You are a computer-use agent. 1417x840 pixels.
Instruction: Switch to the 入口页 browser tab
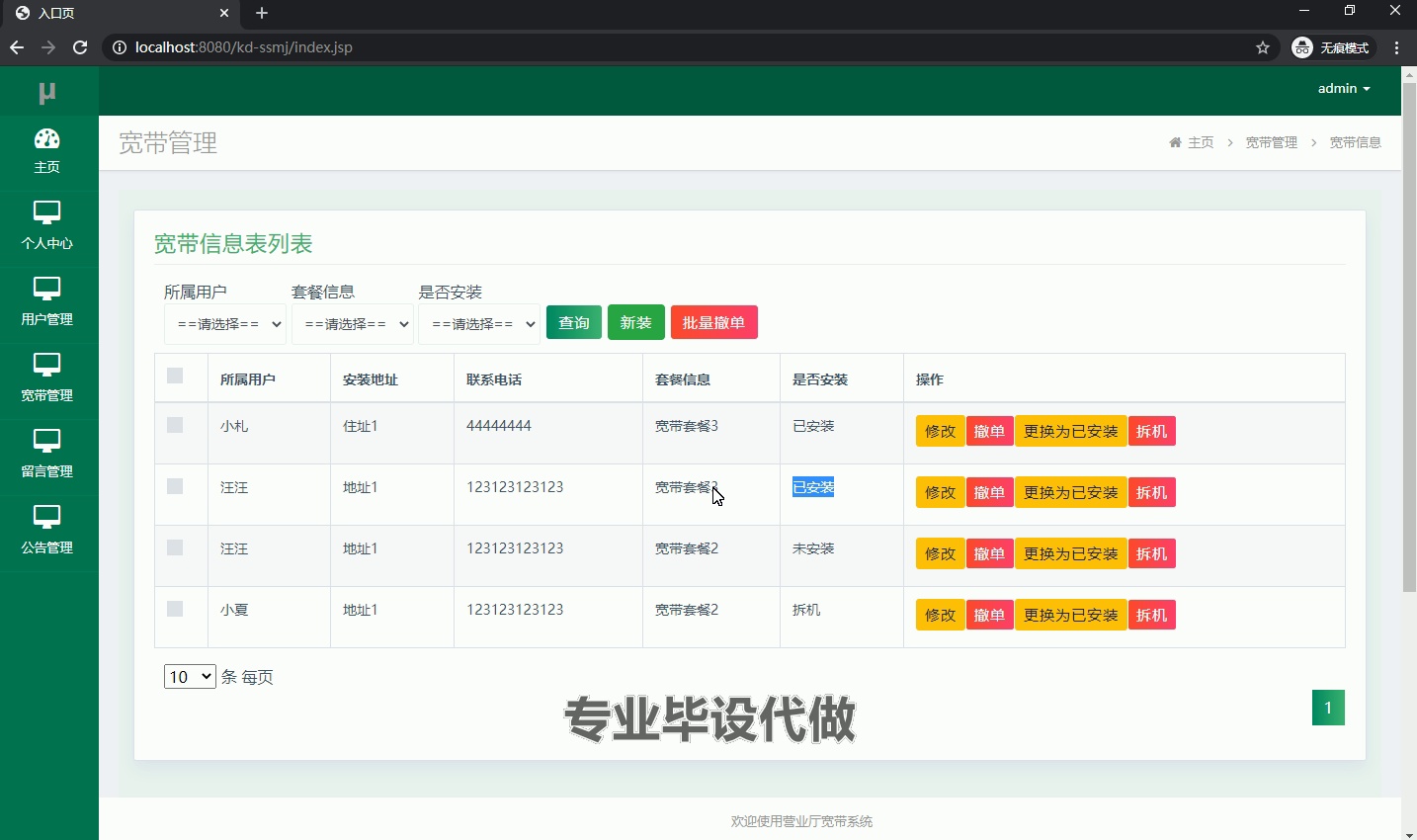tap(119, 14)
